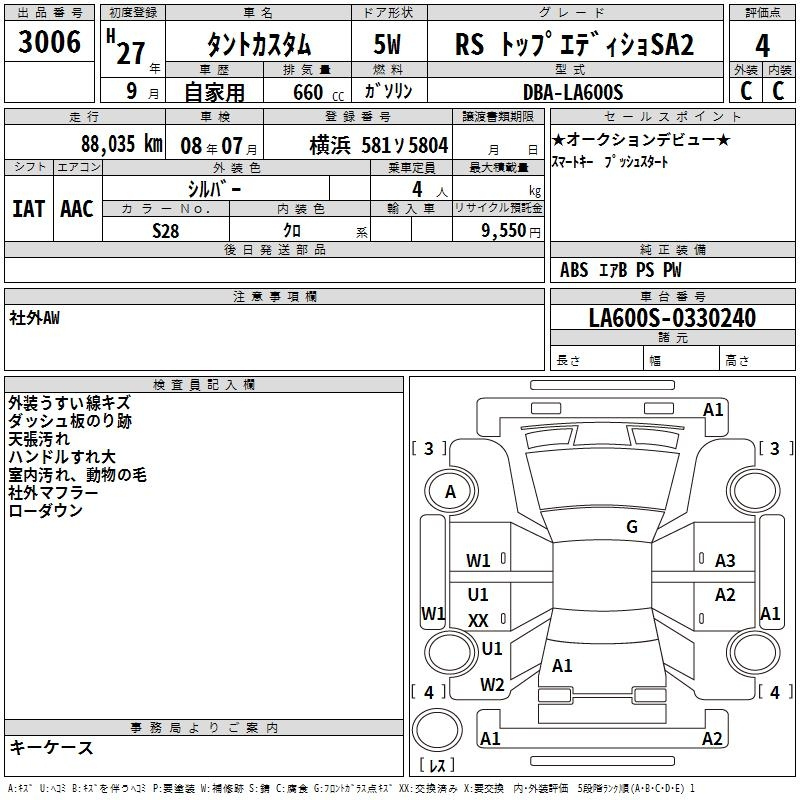Select the 検査員記入欄 section header
800x800 pixels.
coord(204,385)
